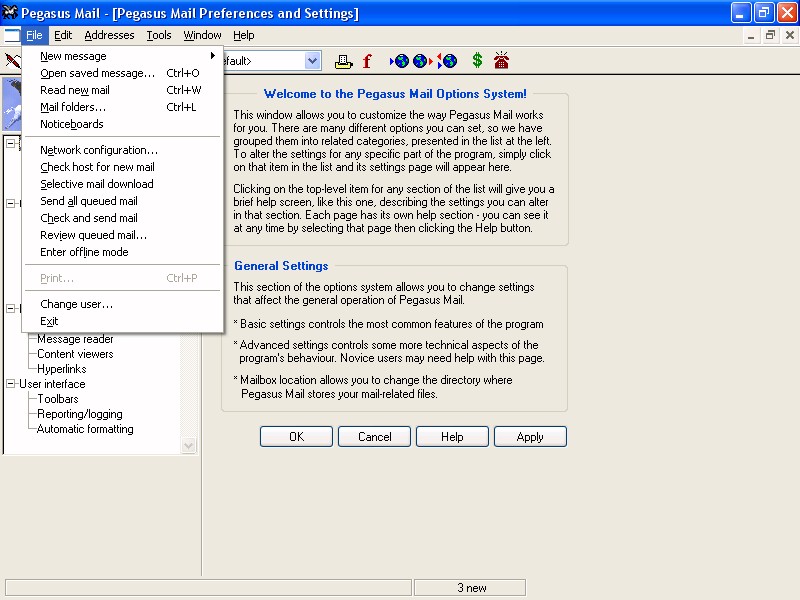Minimize the inner preferences window

pos(751,35)
